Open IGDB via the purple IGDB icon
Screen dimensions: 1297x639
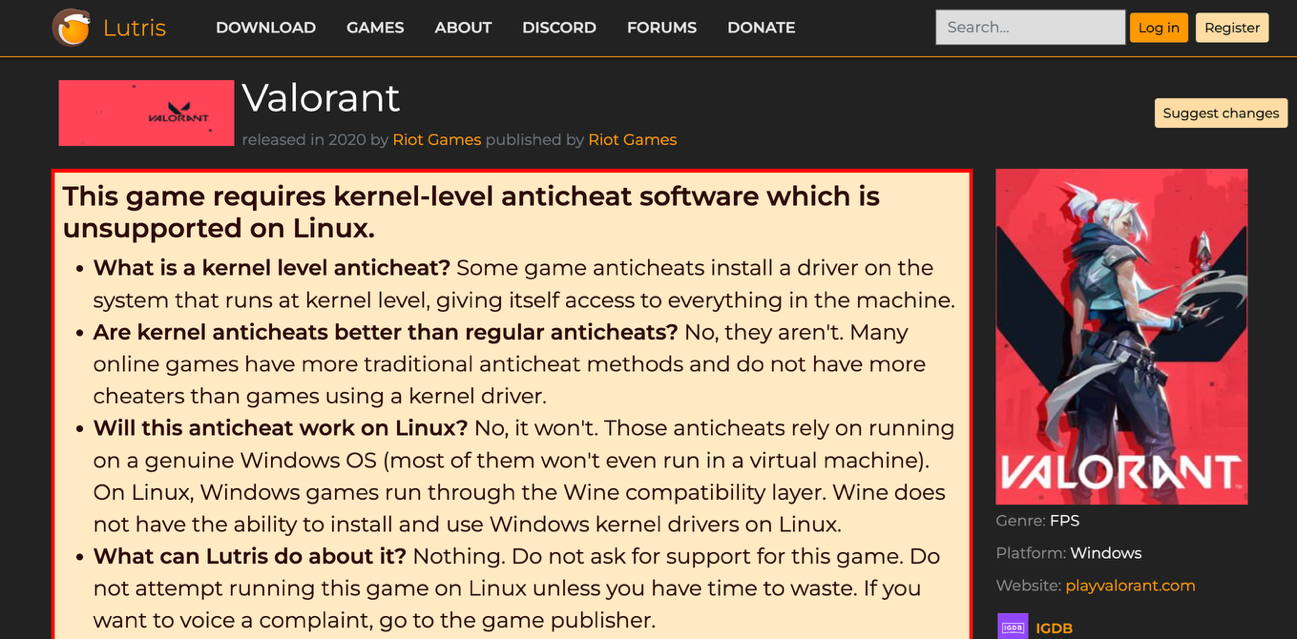click(x=1012, y=626)
